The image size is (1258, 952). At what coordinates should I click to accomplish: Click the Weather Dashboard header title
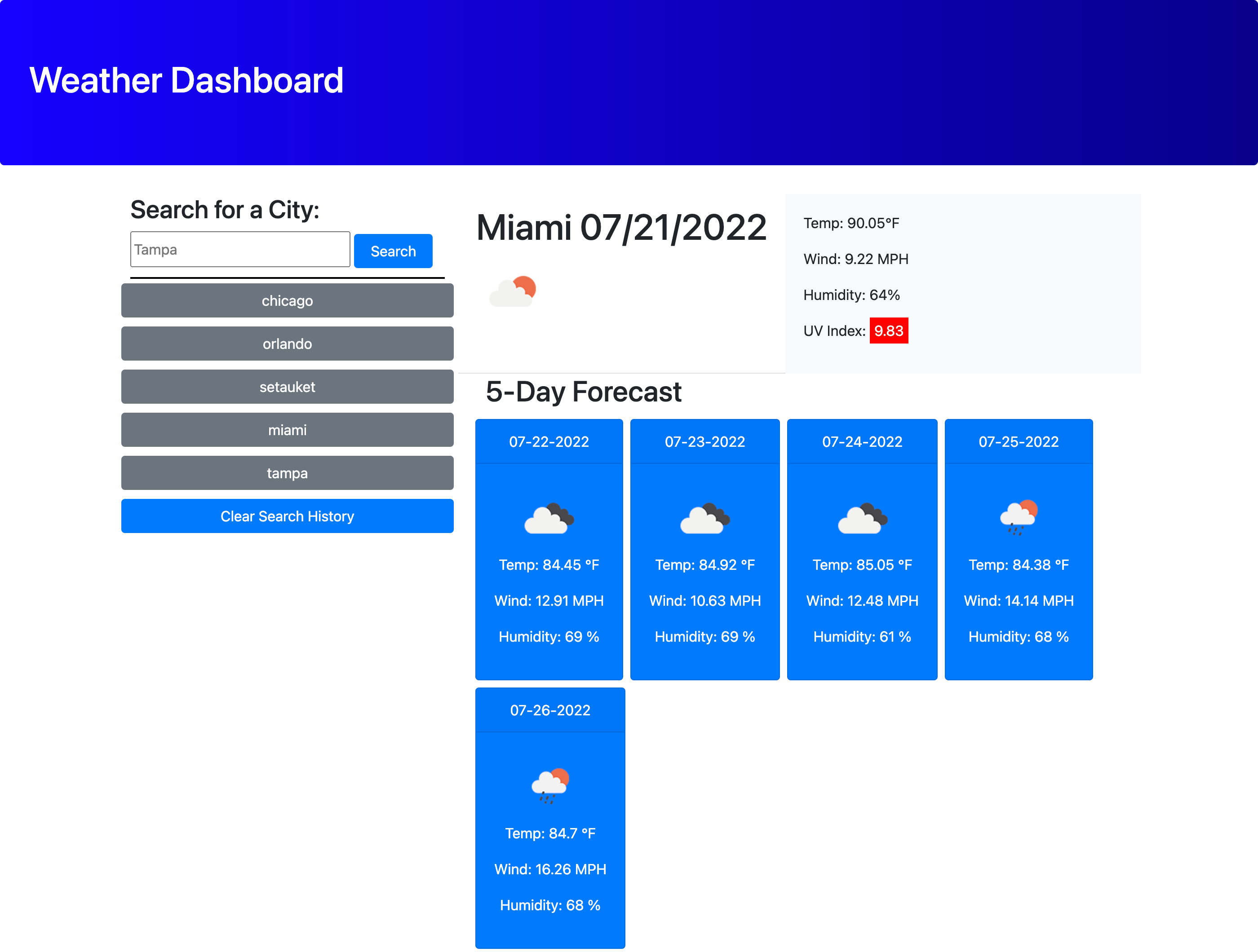point(187,80)
